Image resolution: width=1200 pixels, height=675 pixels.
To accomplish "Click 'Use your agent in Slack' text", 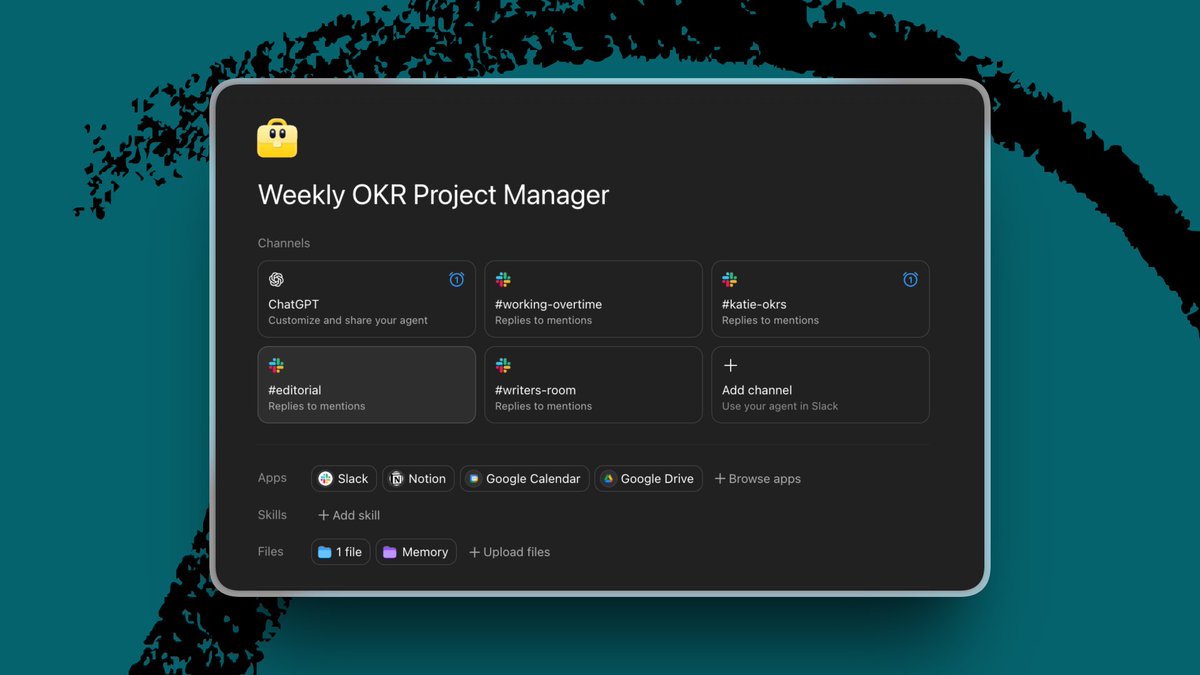I will 780,407.
